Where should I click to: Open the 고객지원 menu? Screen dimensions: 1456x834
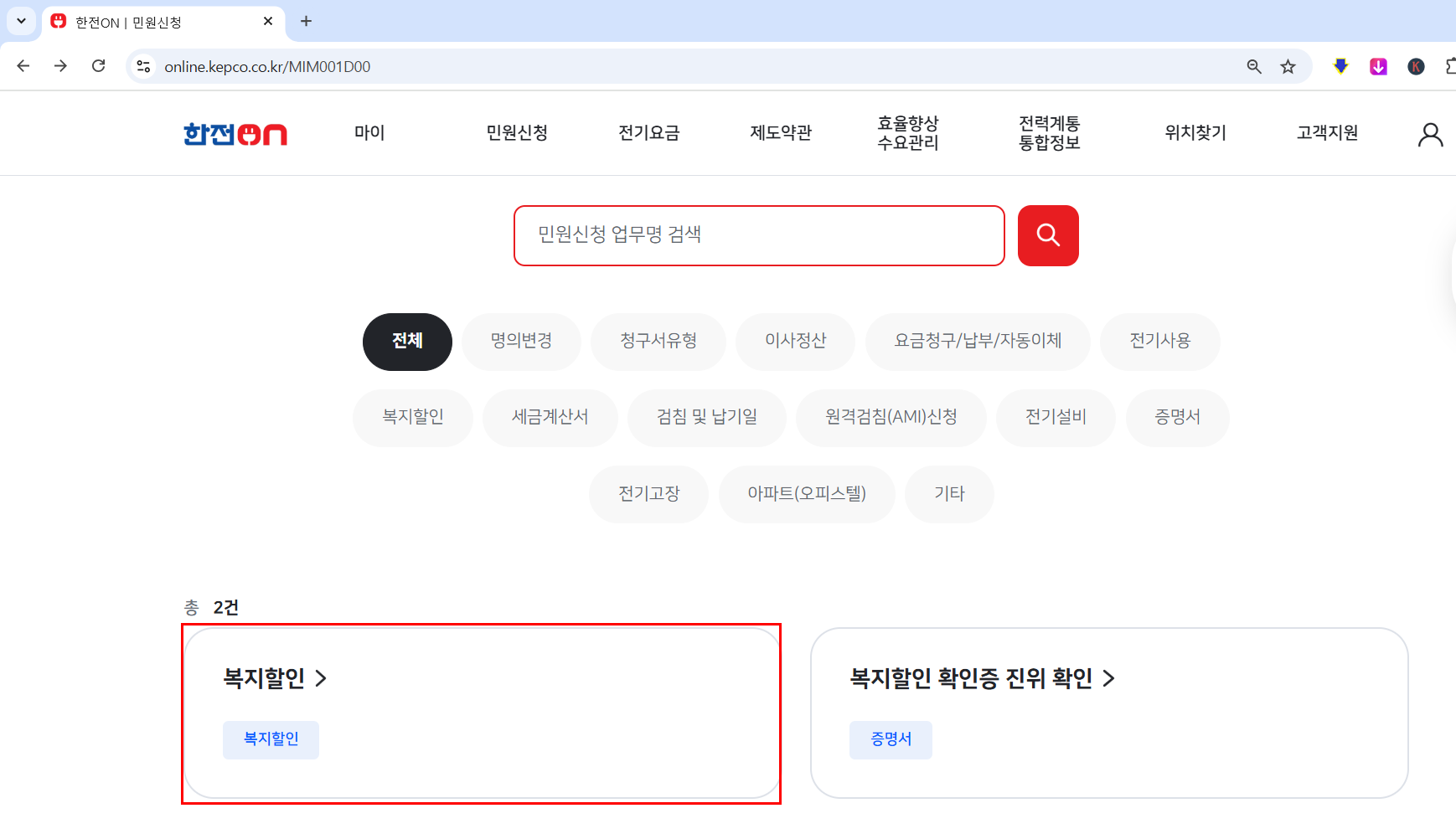tap(1328, 132)
